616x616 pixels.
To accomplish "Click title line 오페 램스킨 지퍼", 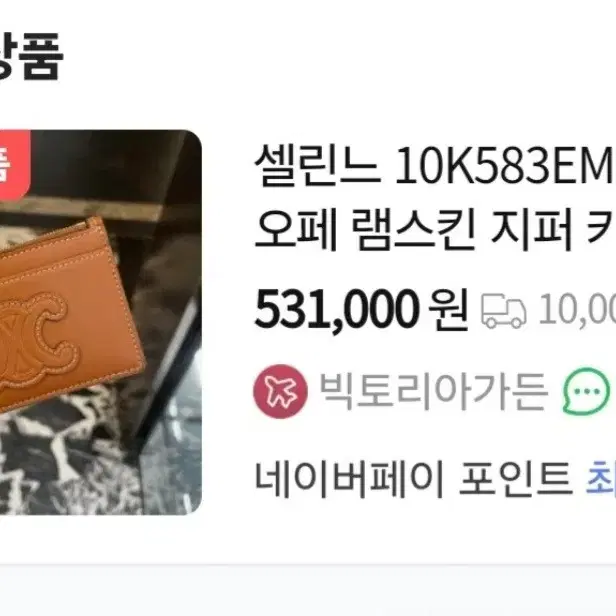I will 413,231.
